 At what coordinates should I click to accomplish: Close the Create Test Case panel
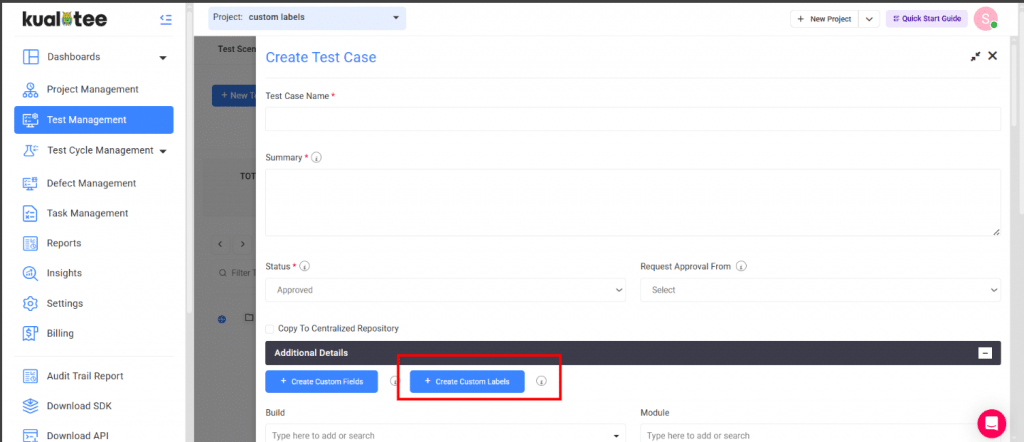993,57
